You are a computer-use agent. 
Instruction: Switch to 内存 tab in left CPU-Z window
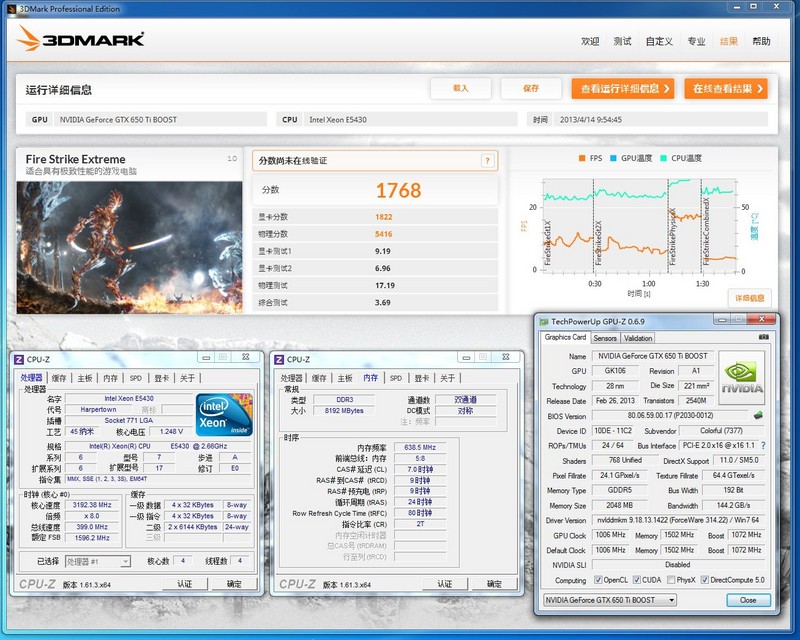click(110, 378)
